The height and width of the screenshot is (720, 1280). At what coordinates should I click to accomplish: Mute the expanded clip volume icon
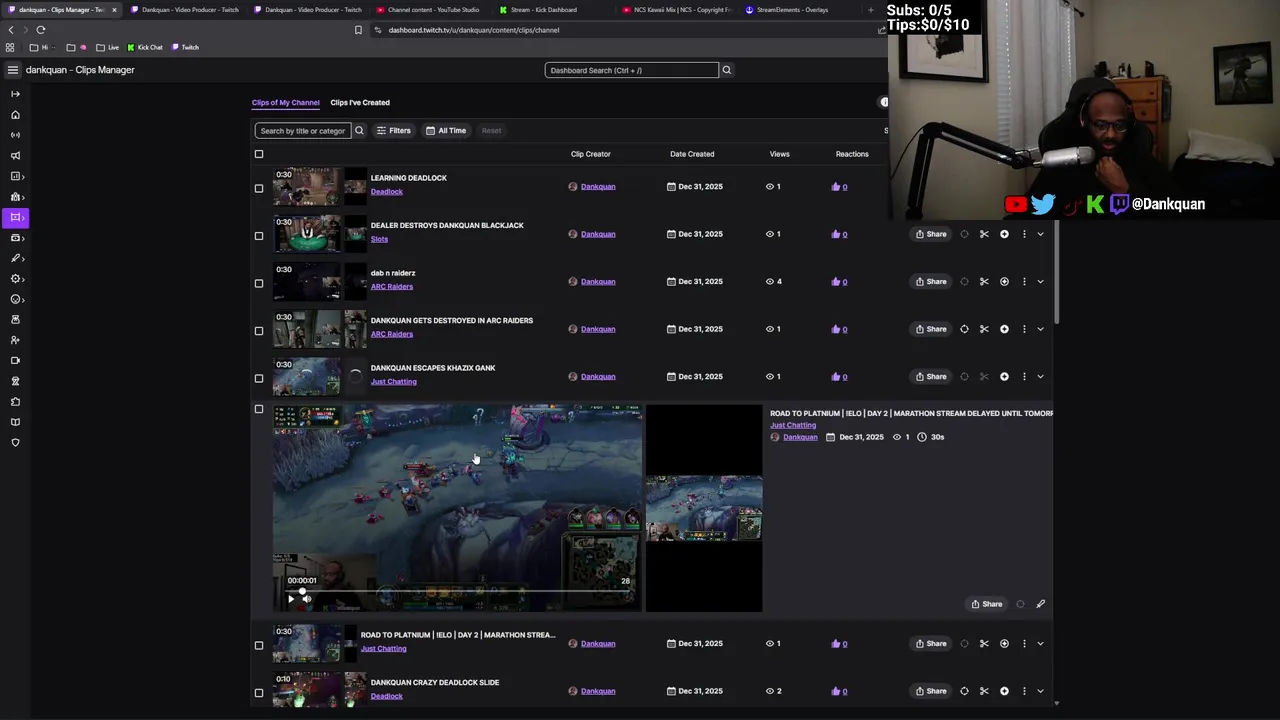click(x=307, y=599)
